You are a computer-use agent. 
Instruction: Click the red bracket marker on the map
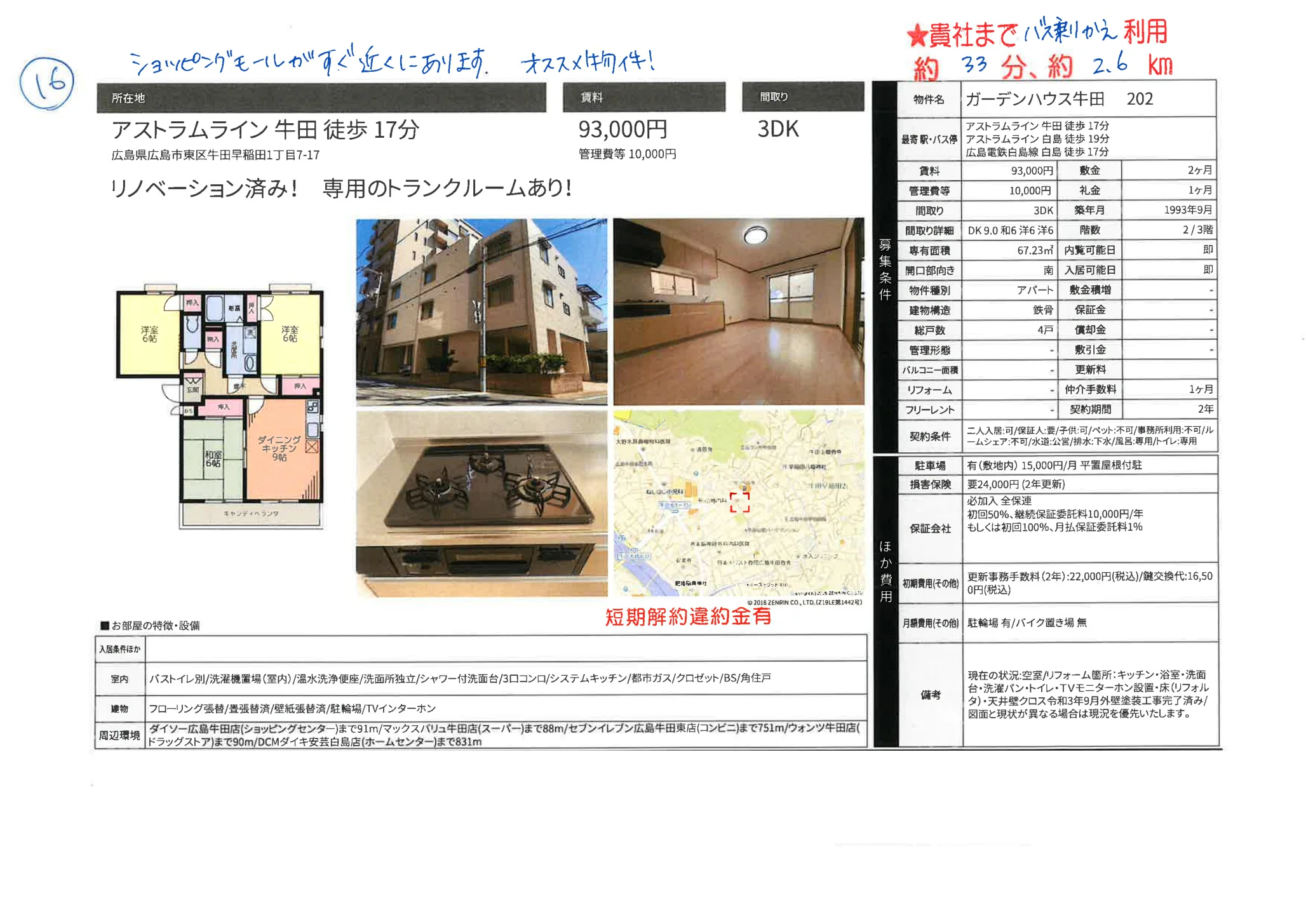coord(739,502)
